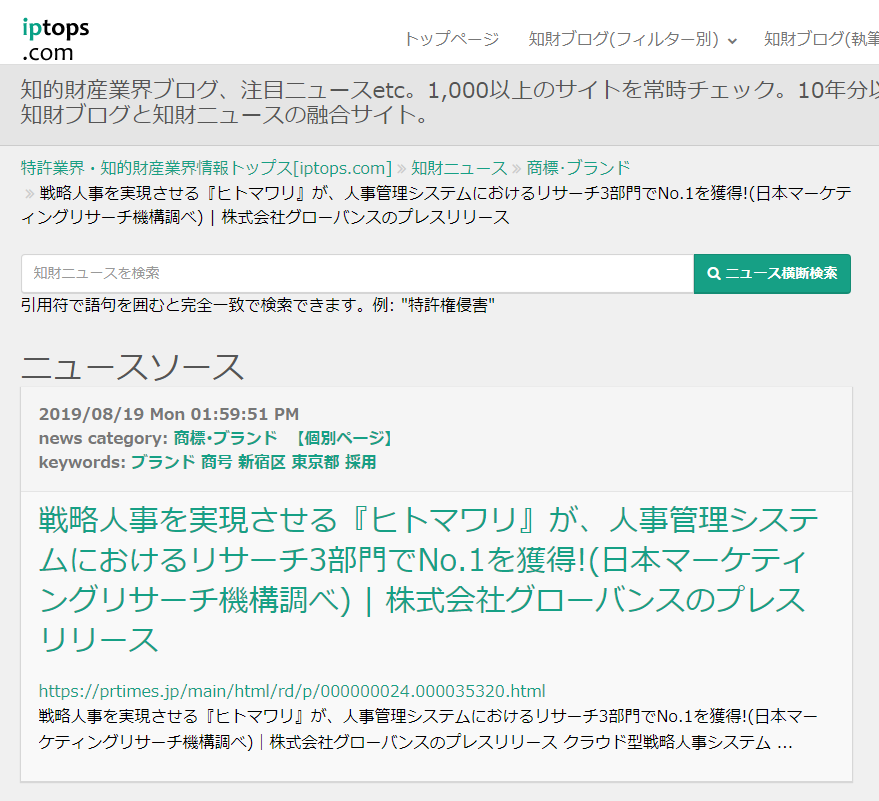Go to トップページ in the navigation
Image resolution: width=879 pixels, height=801 pixels.
[x=451, y=39]
